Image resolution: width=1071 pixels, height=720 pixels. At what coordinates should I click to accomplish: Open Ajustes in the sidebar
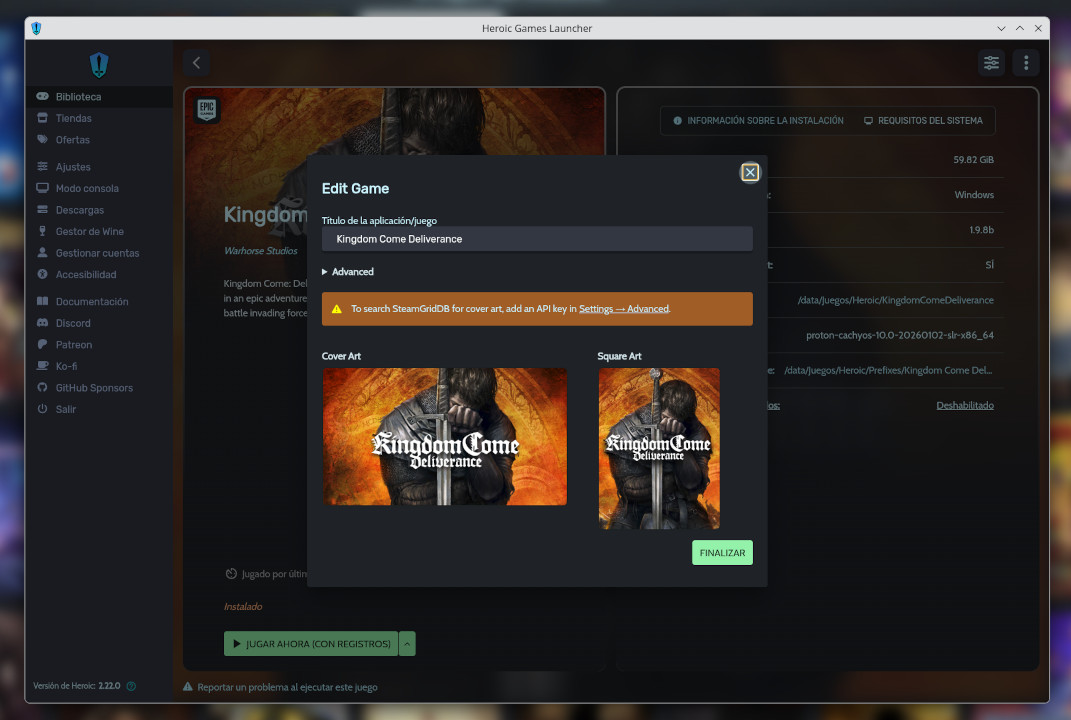[98, 167]
